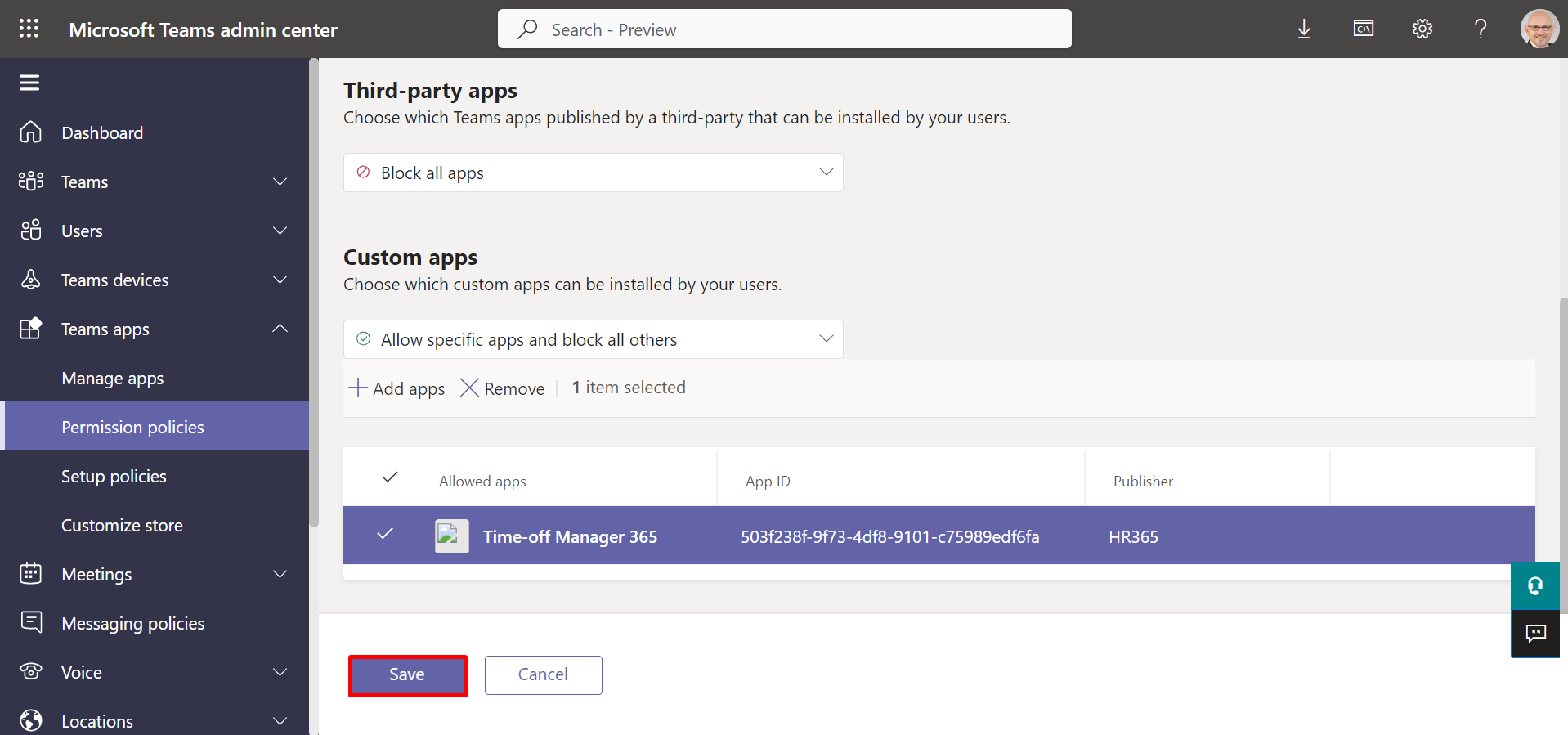This screenshot has width=1568, height=735.
Task: Open the settings gear icon
Action: click(x=1422, y=29)
